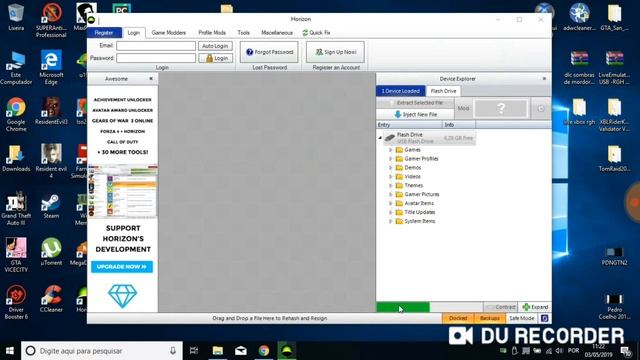Select the Videos folder icon
640x360 pixels.
click(399, 177)
